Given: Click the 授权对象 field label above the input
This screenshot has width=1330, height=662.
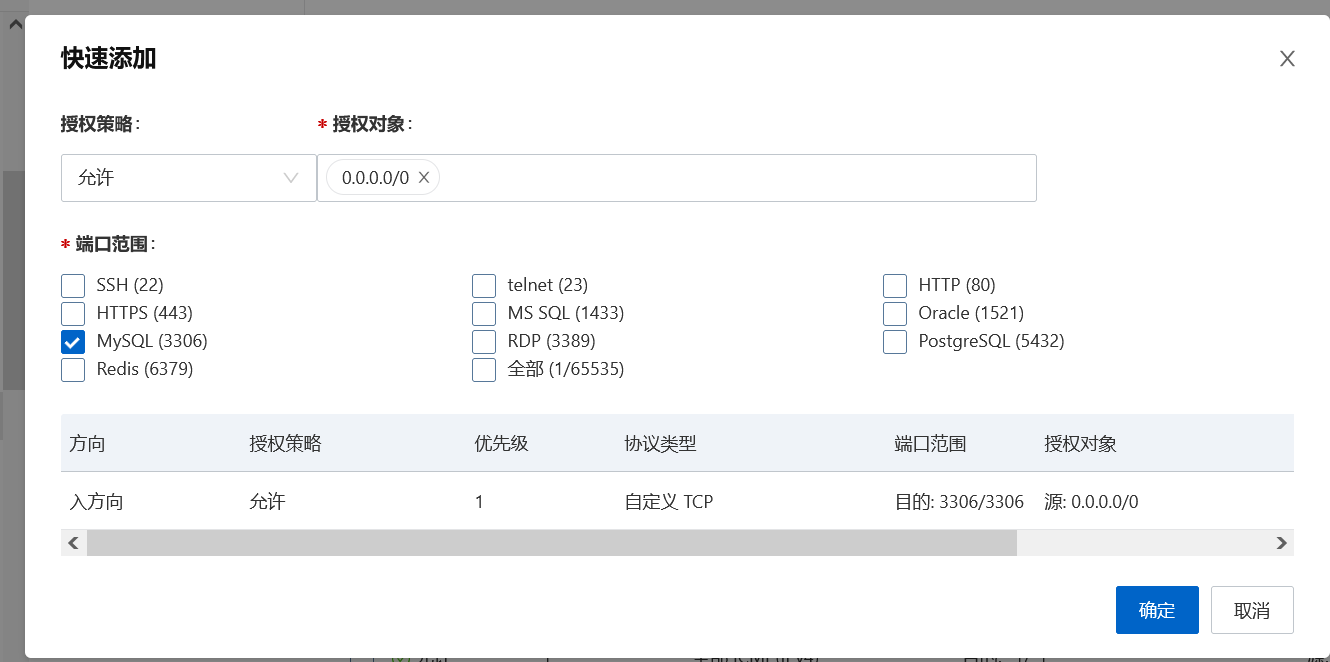Looking at the screenshot, I should click(372, 124).
